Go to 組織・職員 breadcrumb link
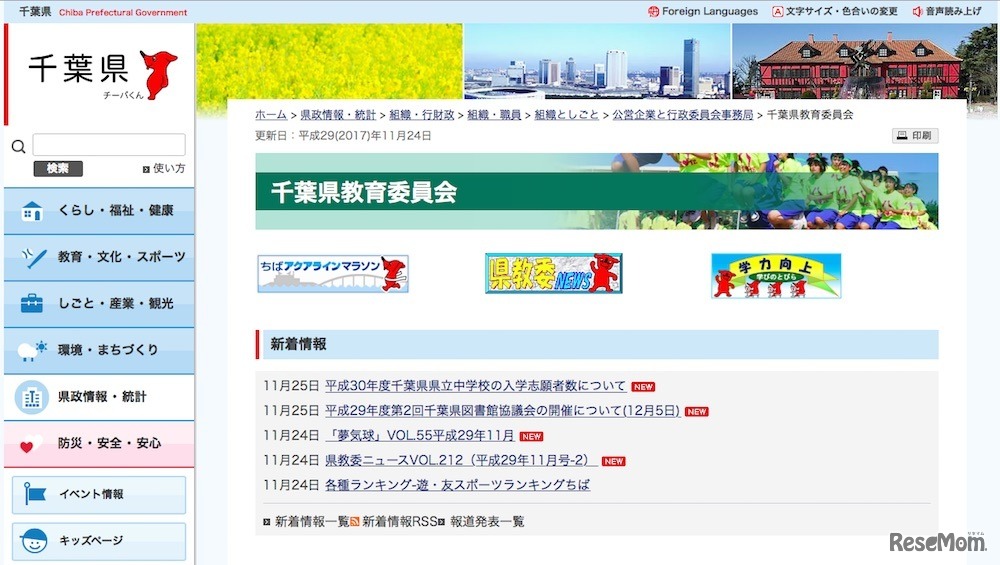1000x565 pixels. pyautogui.click(x=494, y=115)
